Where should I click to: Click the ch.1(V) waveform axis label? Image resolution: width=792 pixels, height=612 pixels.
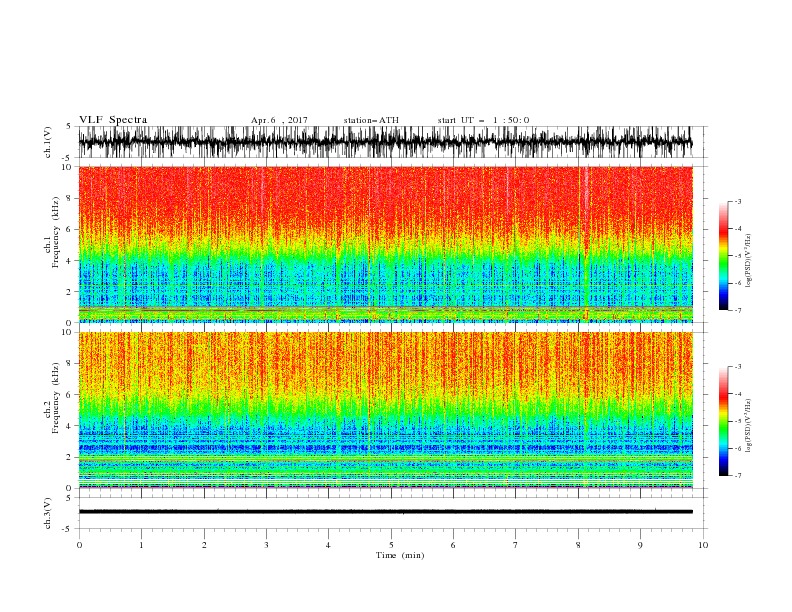tap(48, 142)
